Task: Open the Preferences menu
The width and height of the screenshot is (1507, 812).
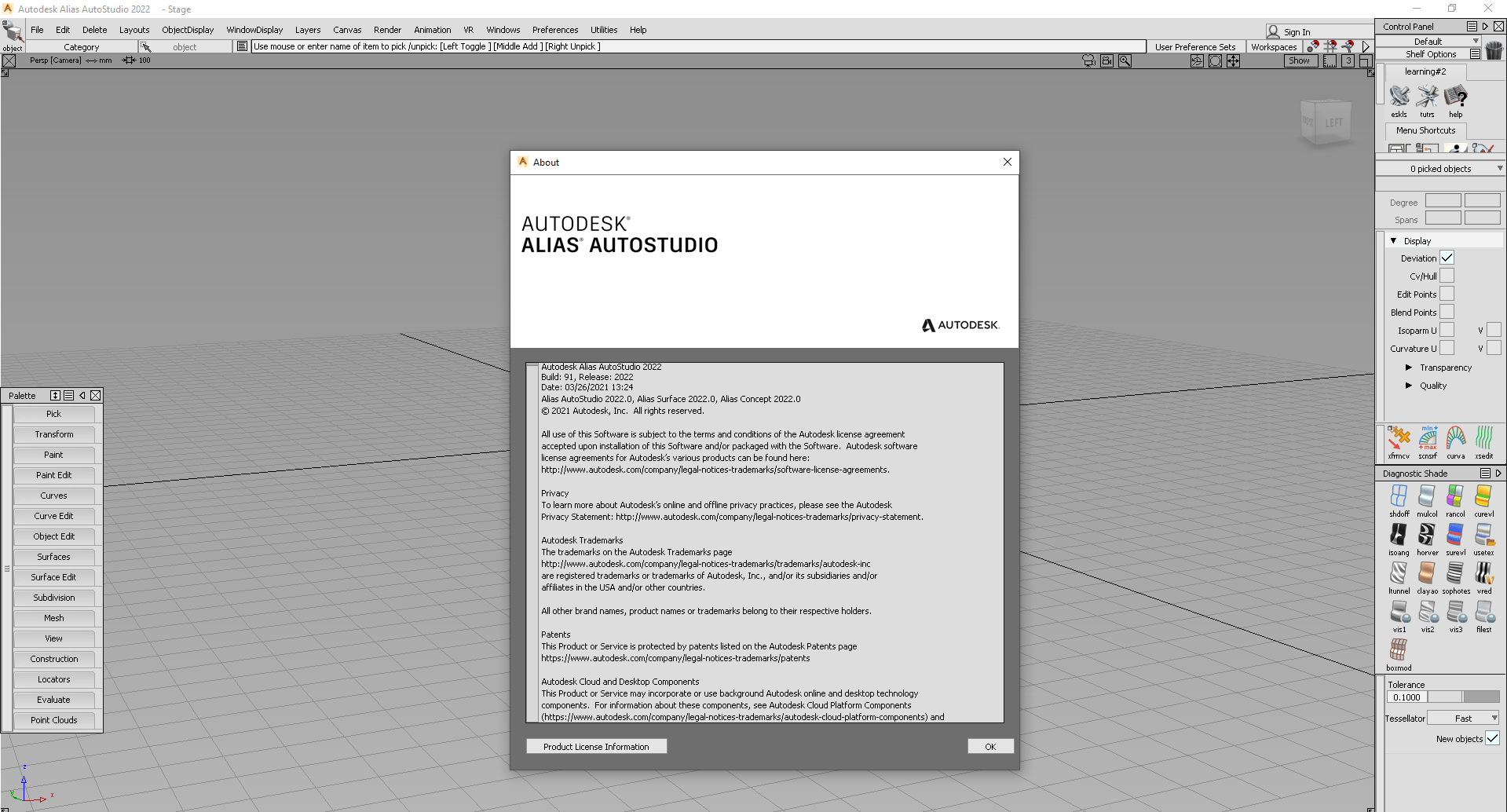Action: click(x=554, y=30)
